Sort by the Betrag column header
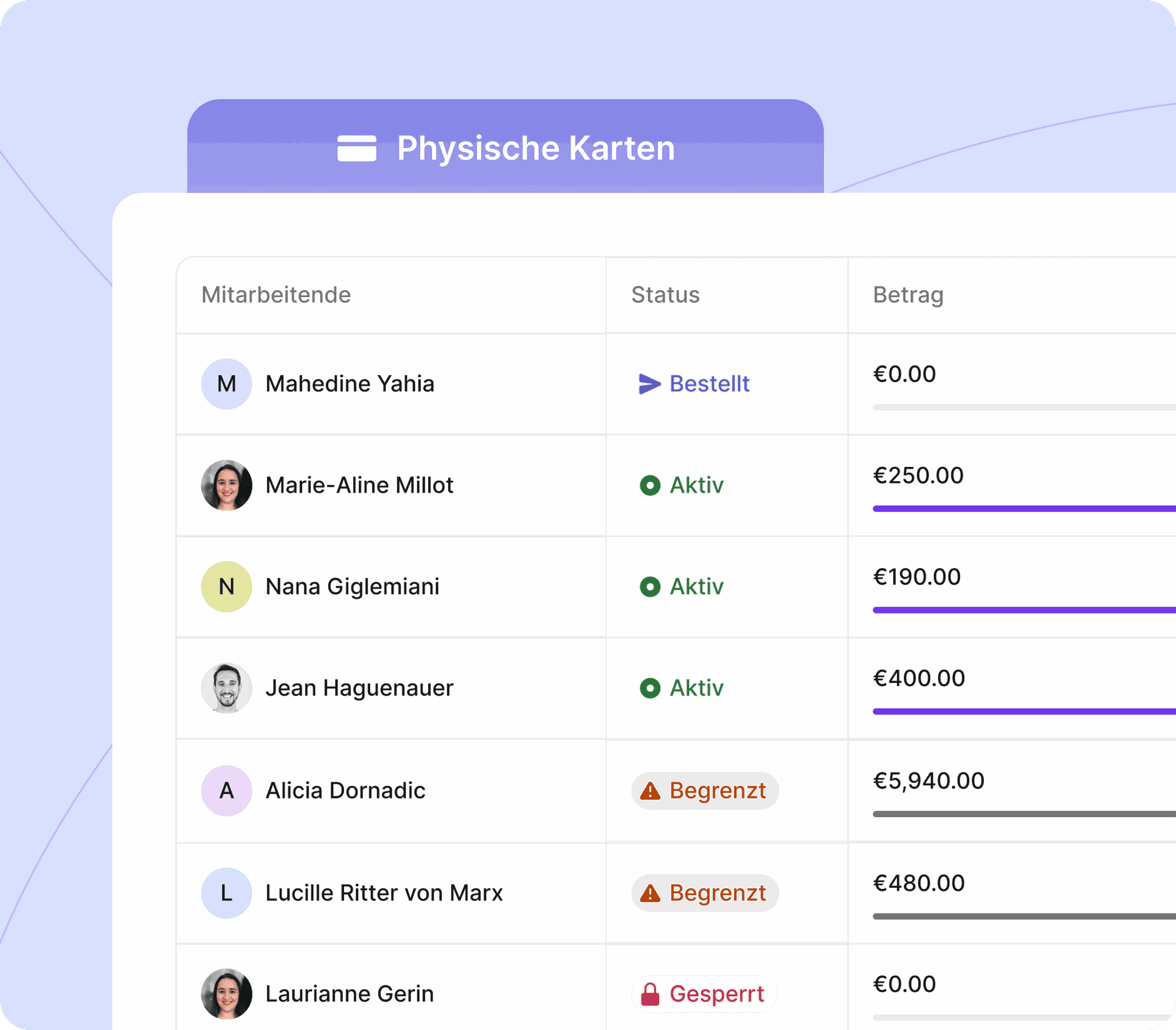Screen dimensions: 1176x1030 pyautogui.click(x=908, y=296)
